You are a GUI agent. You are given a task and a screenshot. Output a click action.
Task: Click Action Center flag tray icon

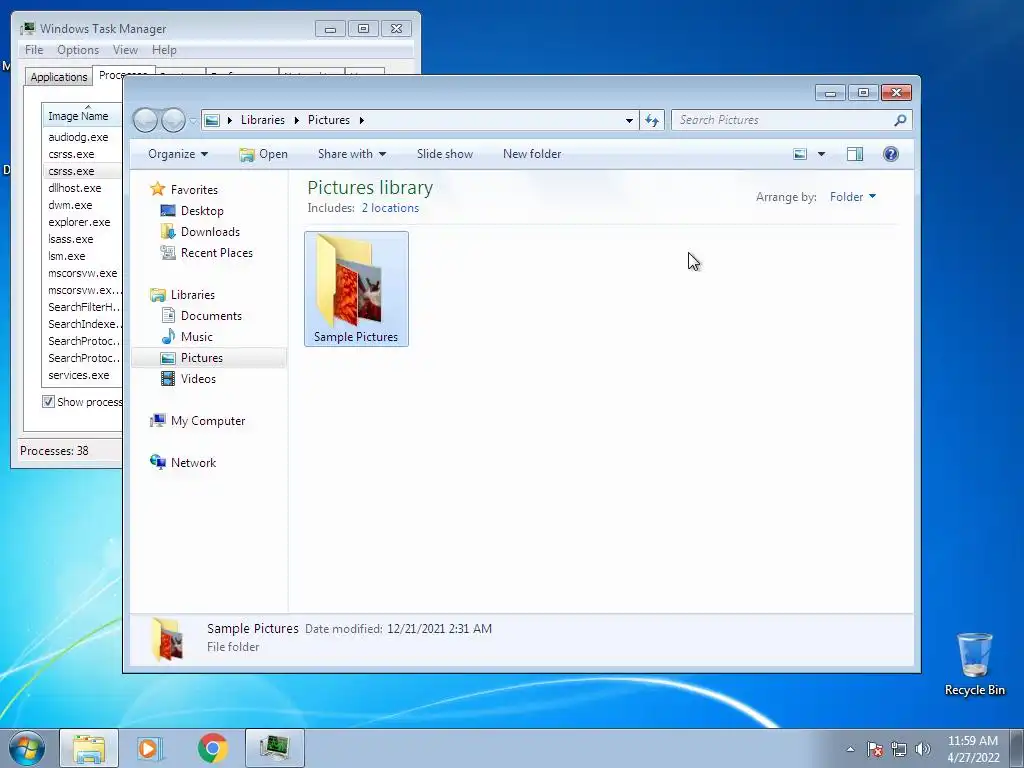coord(875,749)
